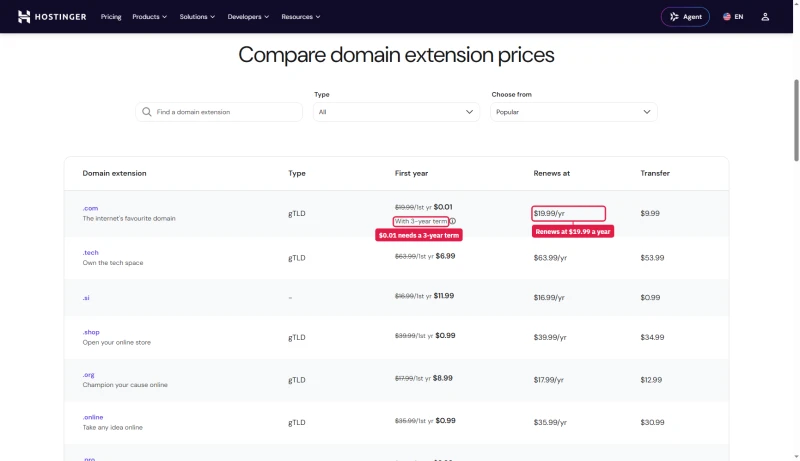Open the Agent assistant button
Image resolution: width=800 pixels, height=461 pixels.
tap(685, 17)
